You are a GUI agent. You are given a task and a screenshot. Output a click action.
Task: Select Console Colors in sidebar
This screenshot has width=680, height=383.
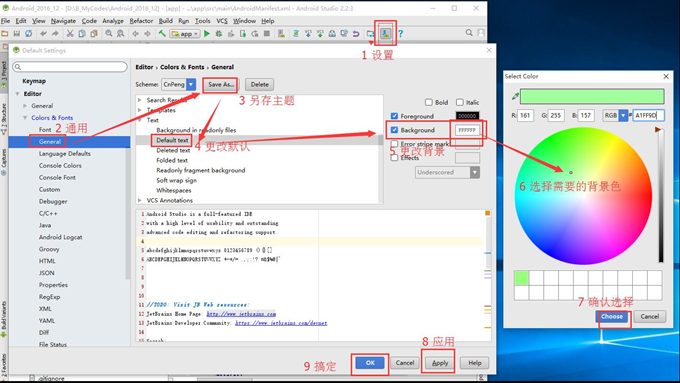click(x=60, y=165)
